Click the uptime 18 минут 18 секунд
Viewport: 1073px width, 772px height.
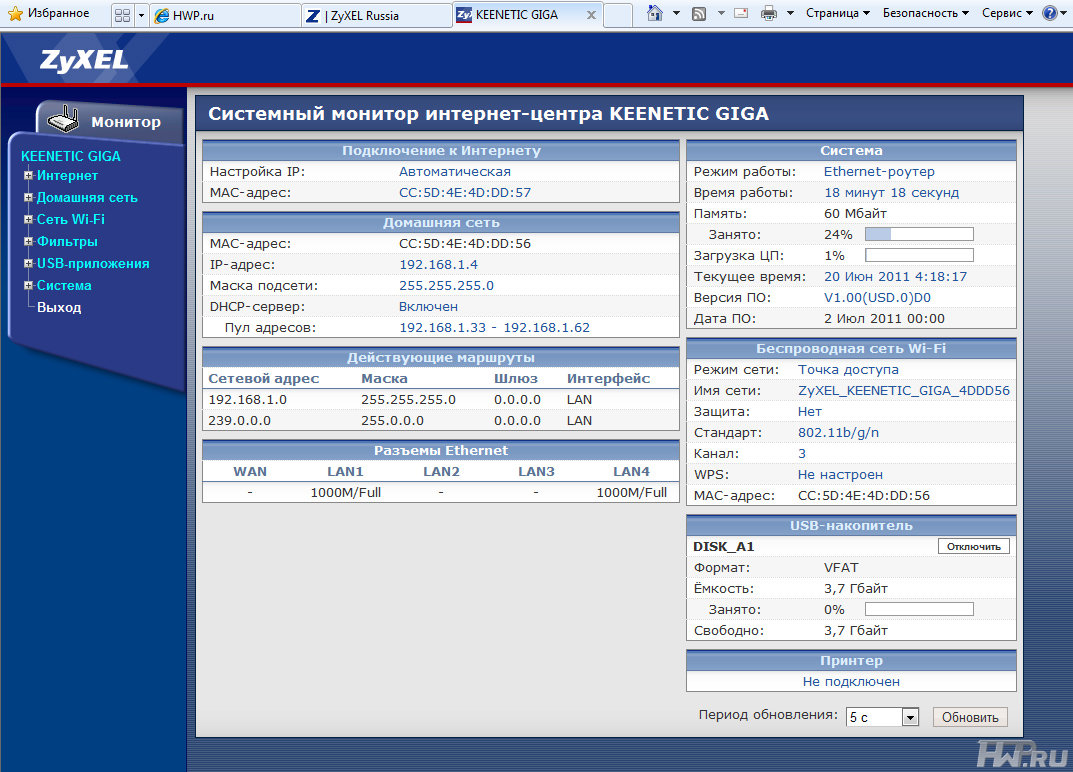click(x=891, y=192)
